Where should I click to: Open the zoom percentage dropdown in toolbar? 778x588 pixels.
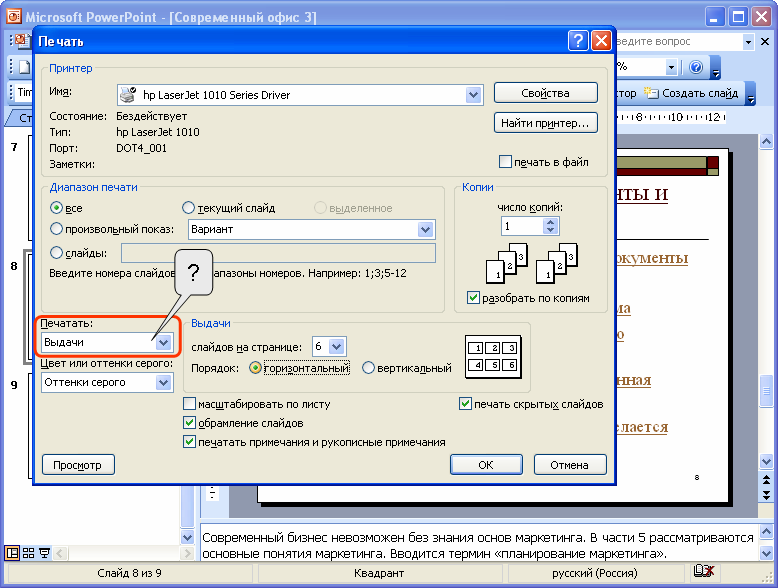(x=671, y=67)
